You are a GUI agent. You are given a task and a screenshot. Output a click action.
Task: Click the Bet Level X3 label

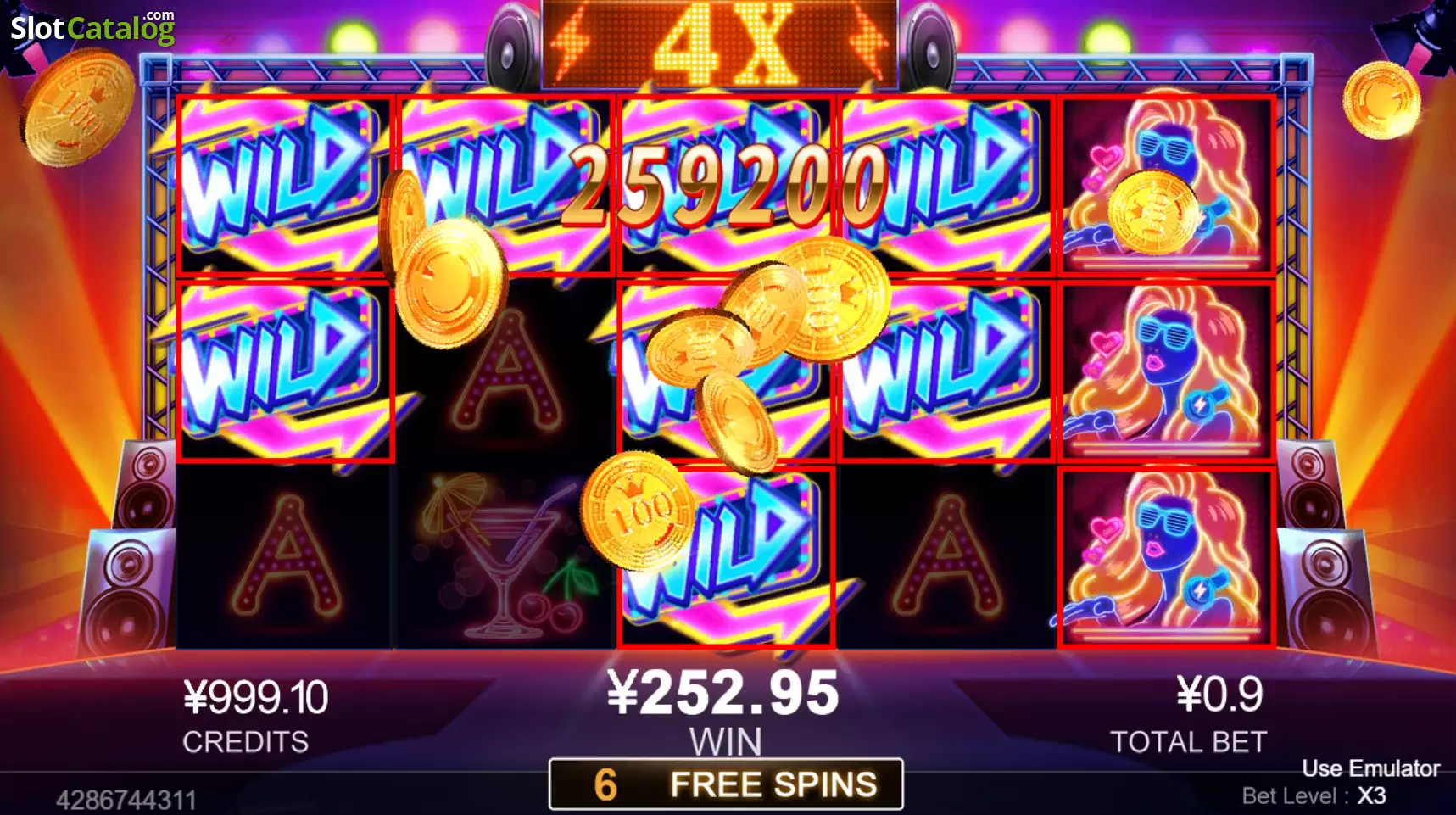[x=1314, y=796]
